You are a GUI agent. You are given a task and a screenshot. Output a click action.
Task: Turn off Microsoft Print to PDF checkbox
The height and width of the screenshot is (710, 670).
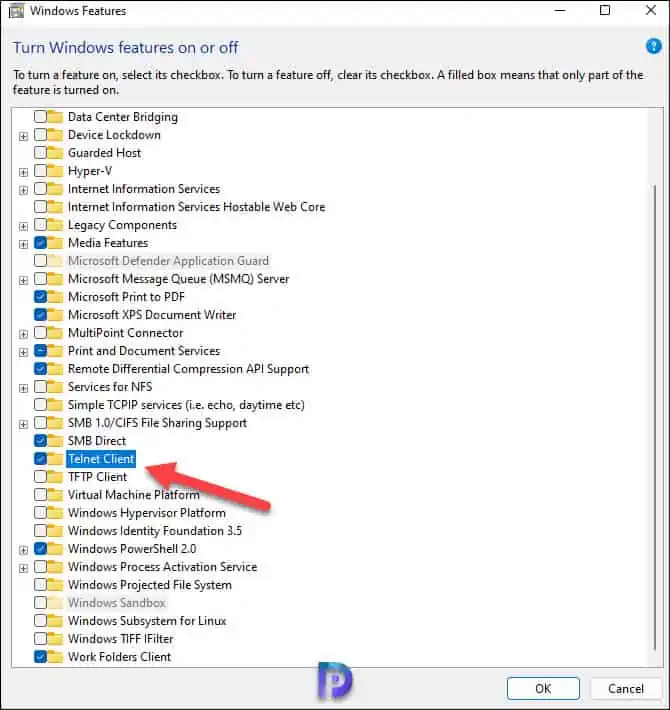40,297
